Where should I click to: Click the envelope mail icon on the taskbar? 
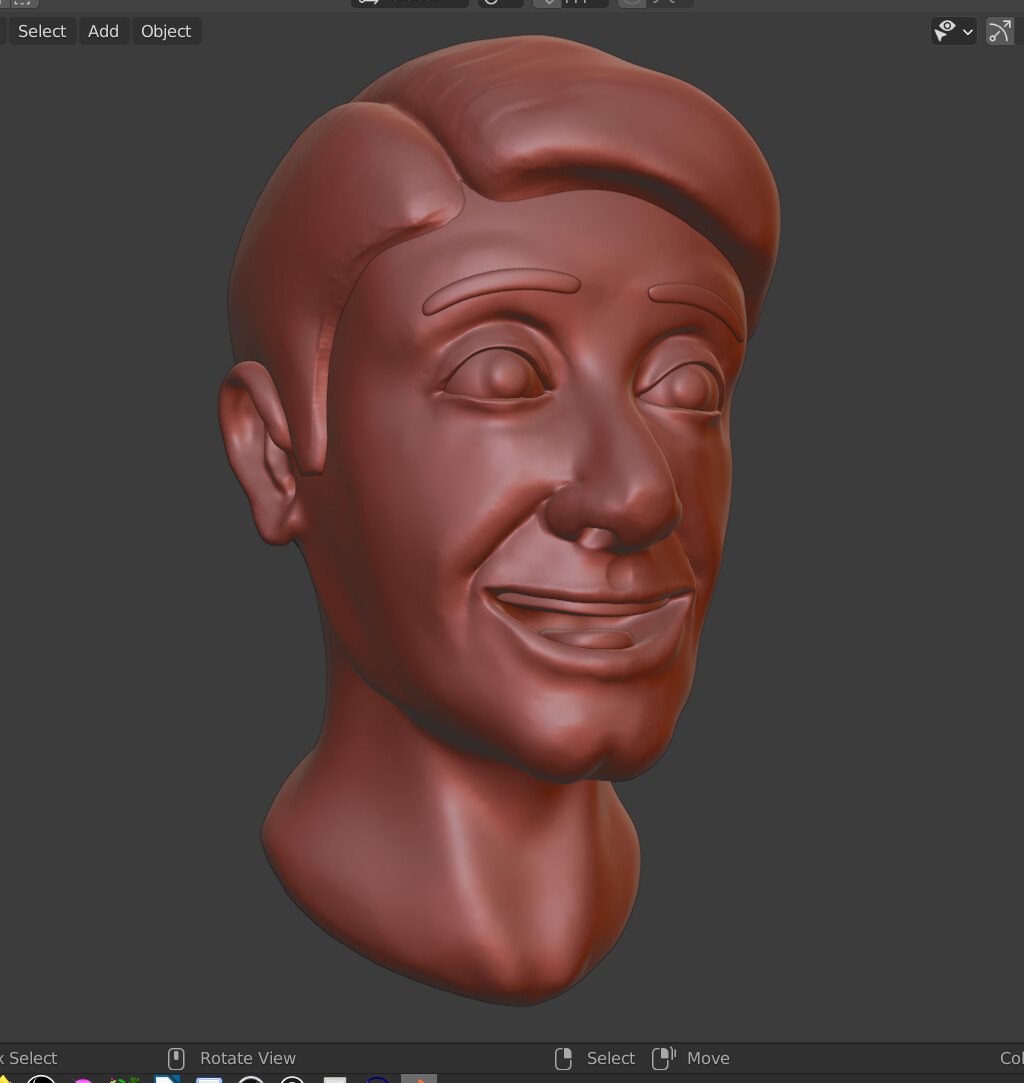point(209,1080)
